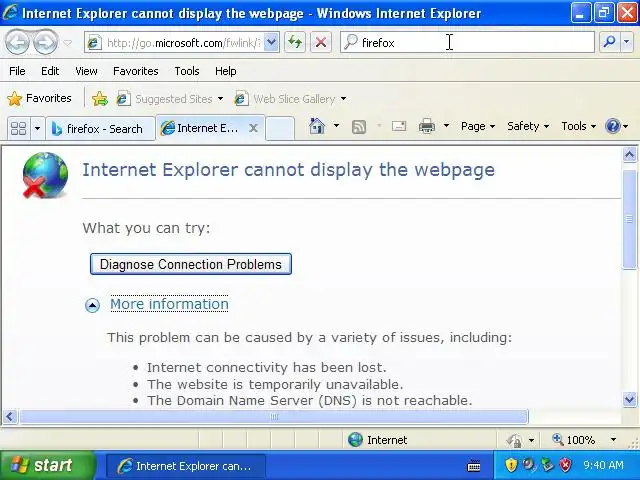Image resolution: width=640 pixels, height=480 pixels.
Task: Open the Tools command bar menu
Action: click(578, 127)
